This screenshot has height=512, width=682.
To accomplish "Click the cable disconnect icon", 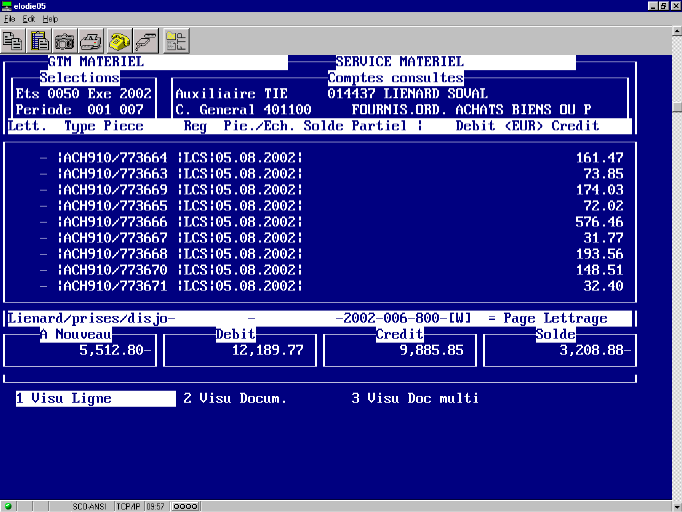I will pos(146,41).
